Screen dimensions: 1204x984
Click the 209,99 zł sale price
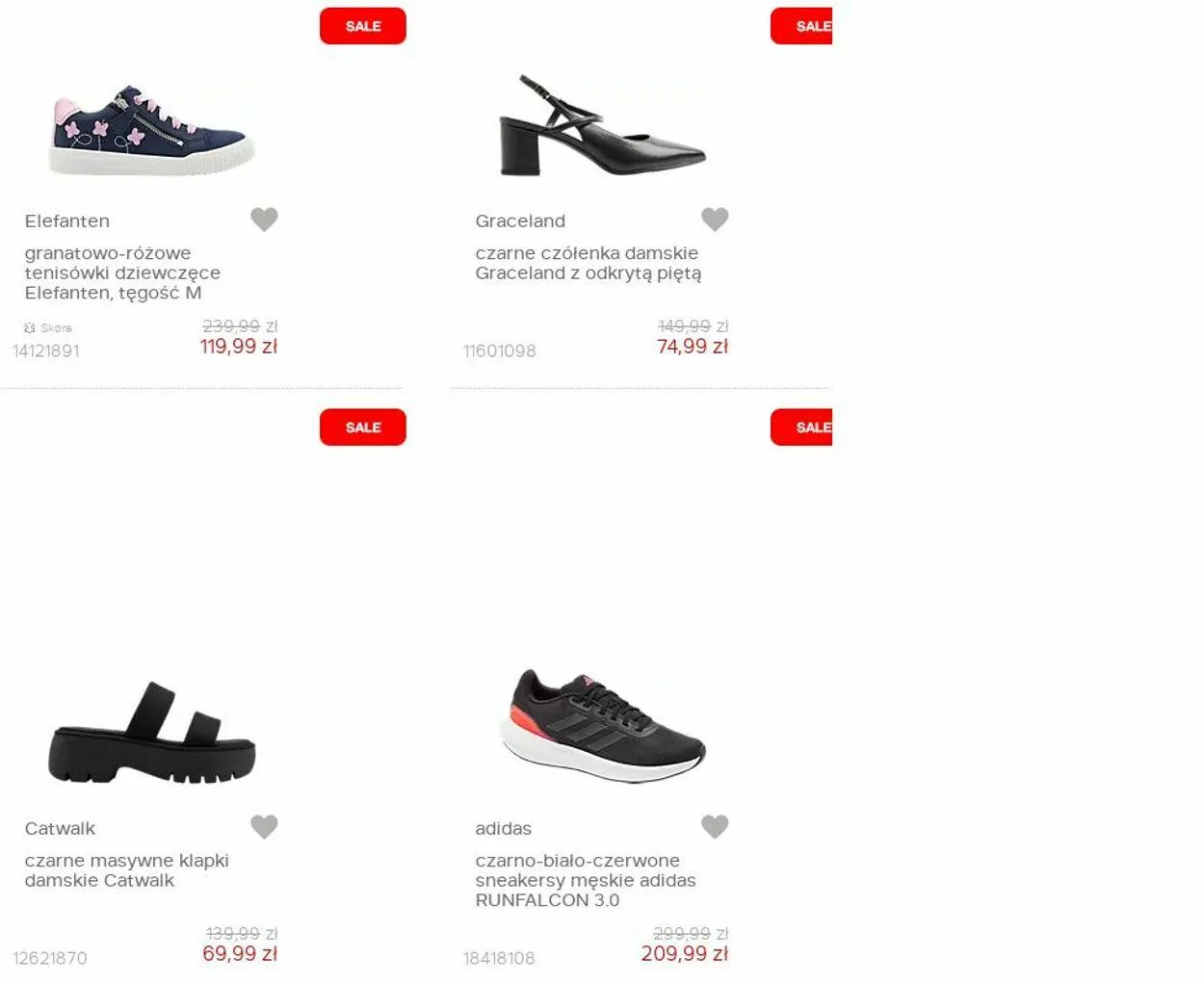[x=684, y=954]
